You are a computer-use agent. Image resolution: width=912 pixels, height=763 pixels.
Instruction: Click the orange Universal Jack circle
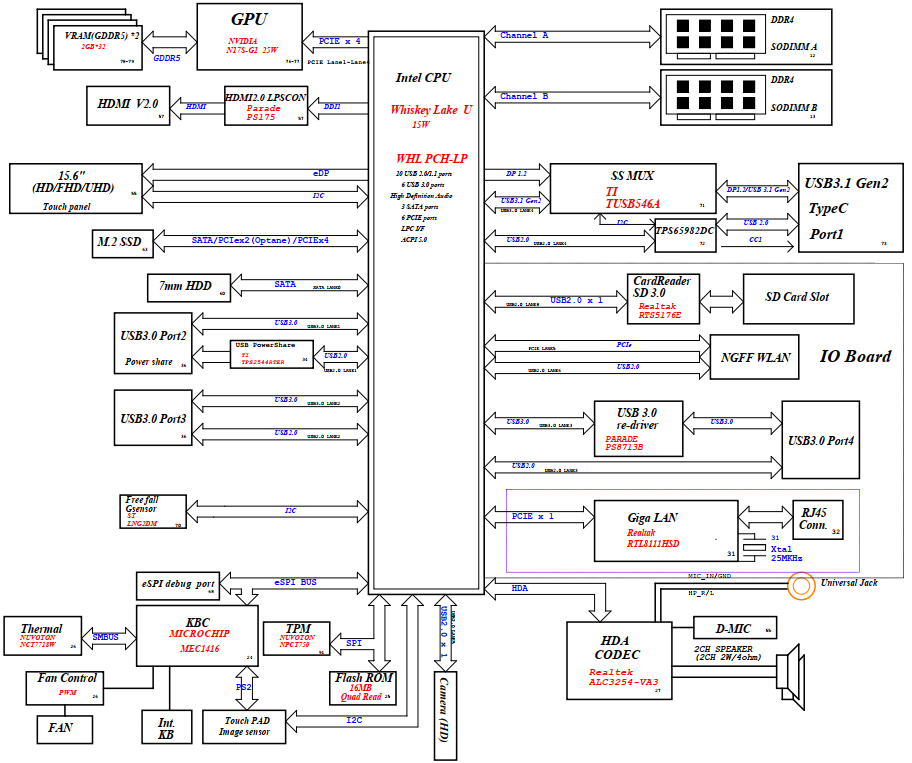[x=801, y=586]
